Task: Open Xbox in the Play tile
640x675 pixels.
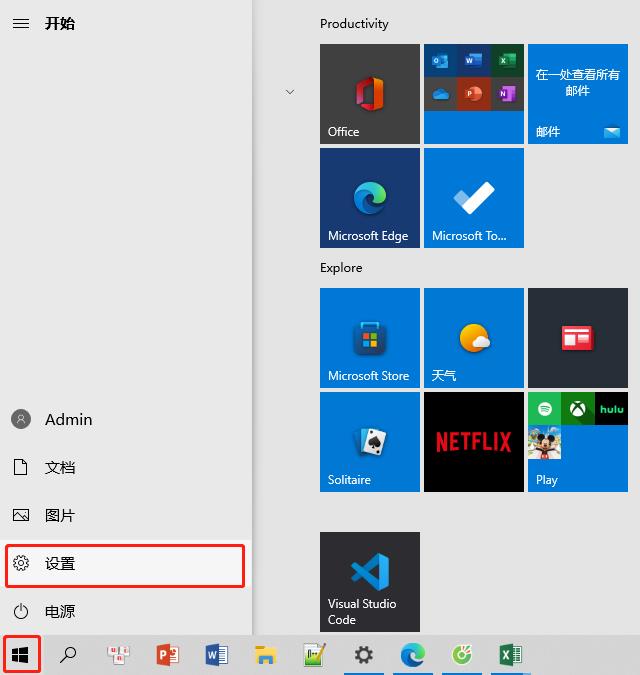Action: coord(578,409)
